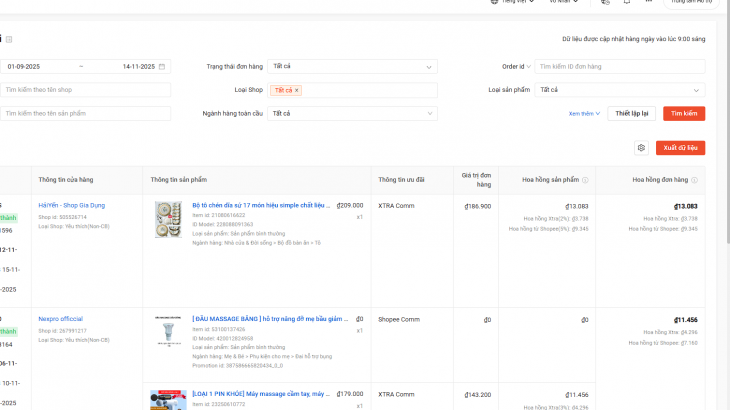Click product price ₫179.000
Image resolution: width=730 pixels, height=410 pixels.
coord(350,394)
